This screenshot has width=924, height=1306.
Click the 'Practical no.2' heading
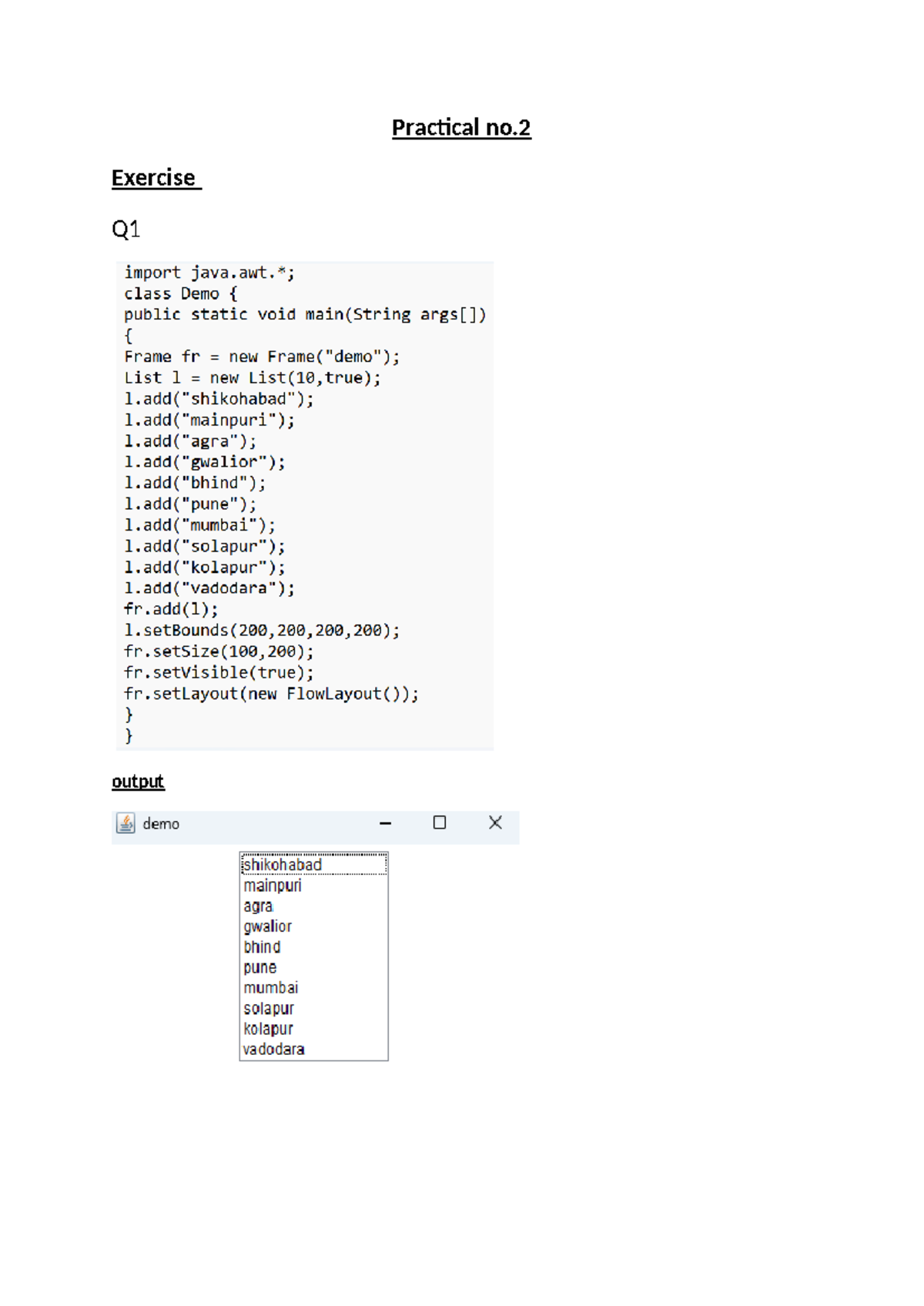pos(461,127)
